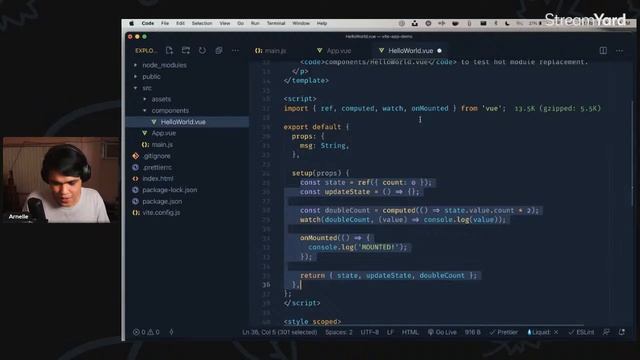This screenshot has width=640, height=360.
Task: Open errors and warnings count in status bar
Action: pos(146,332)
